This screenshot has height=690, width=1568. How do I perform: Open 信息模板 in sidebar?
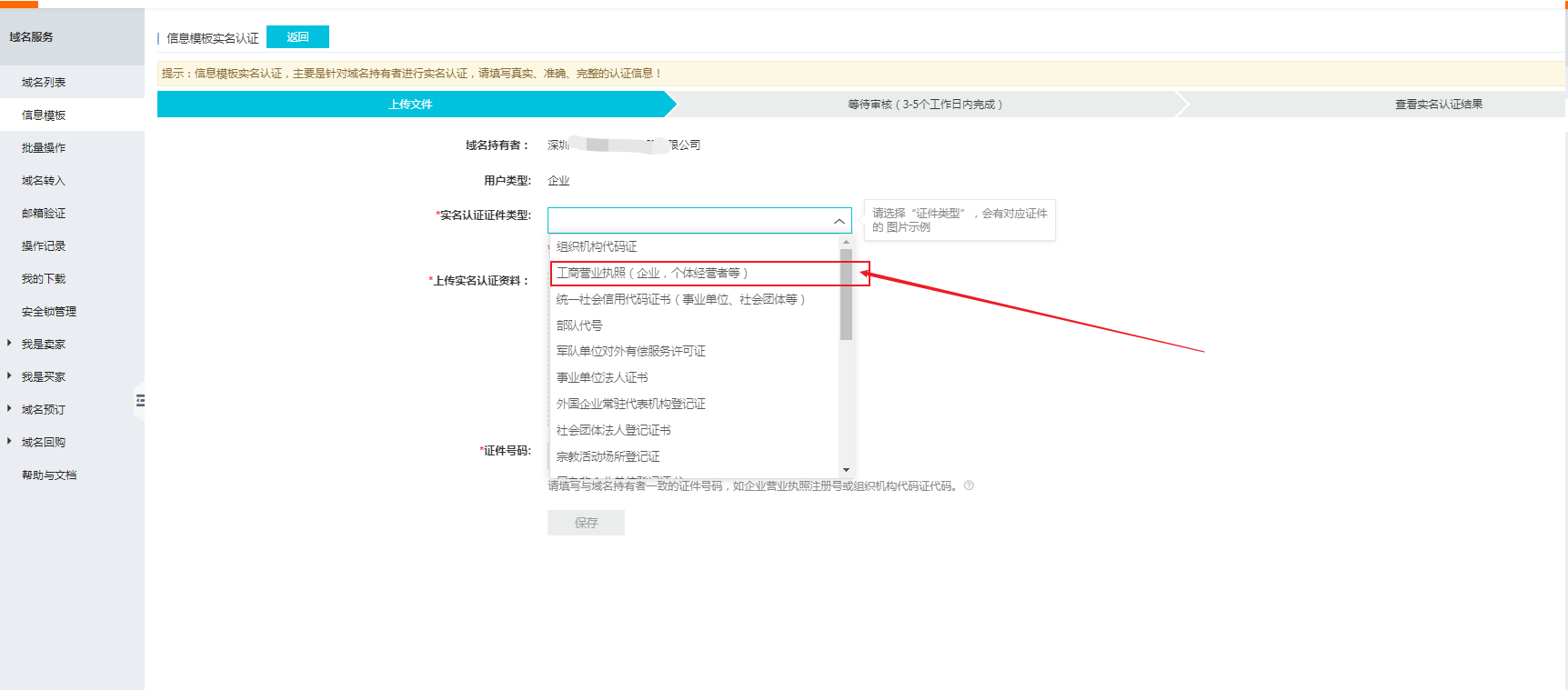(x=44, y=115)
